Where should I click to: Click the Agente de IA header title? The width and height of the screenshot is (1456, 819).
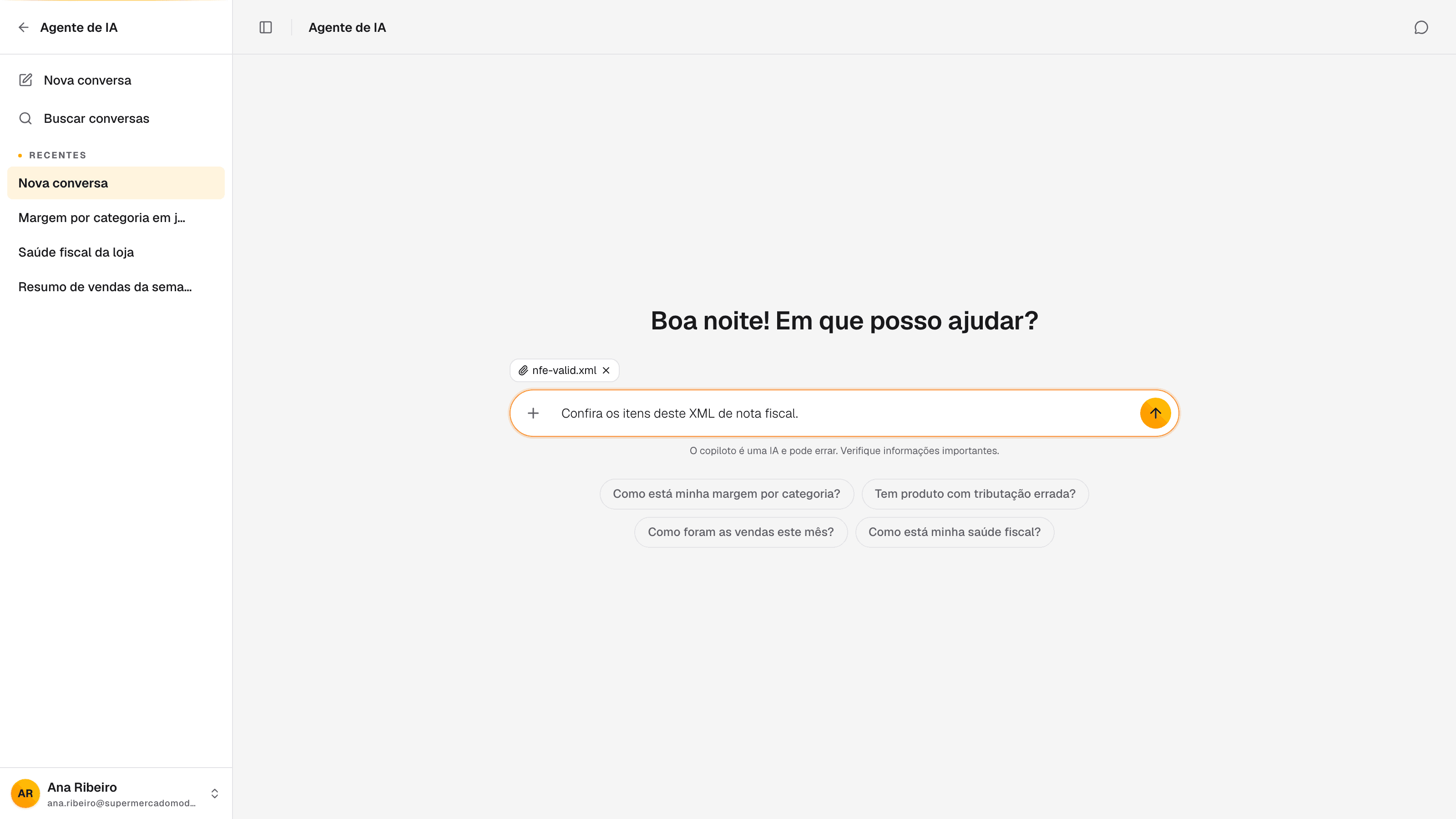click(347, 28)
